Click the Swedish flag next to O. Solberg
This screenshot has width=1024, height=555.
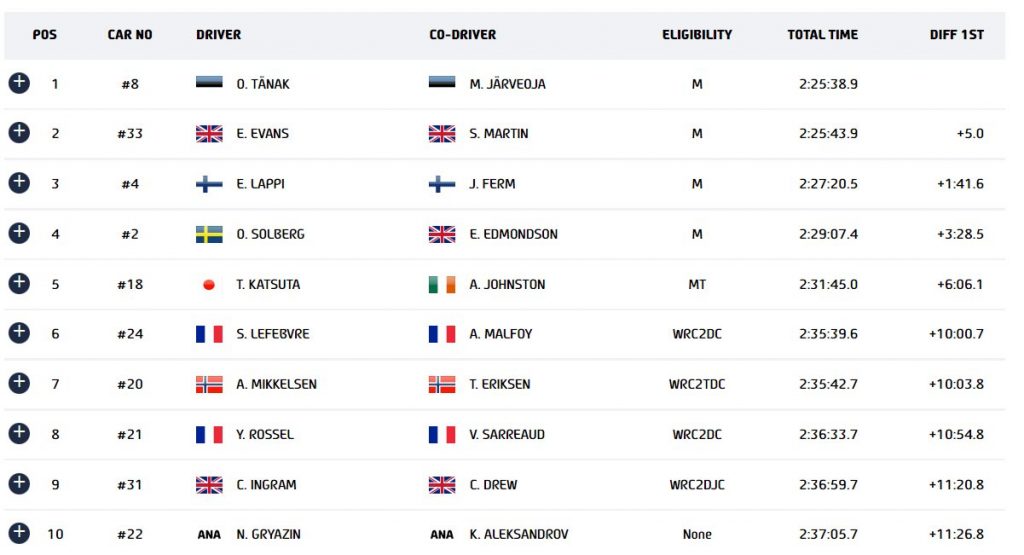209,234
